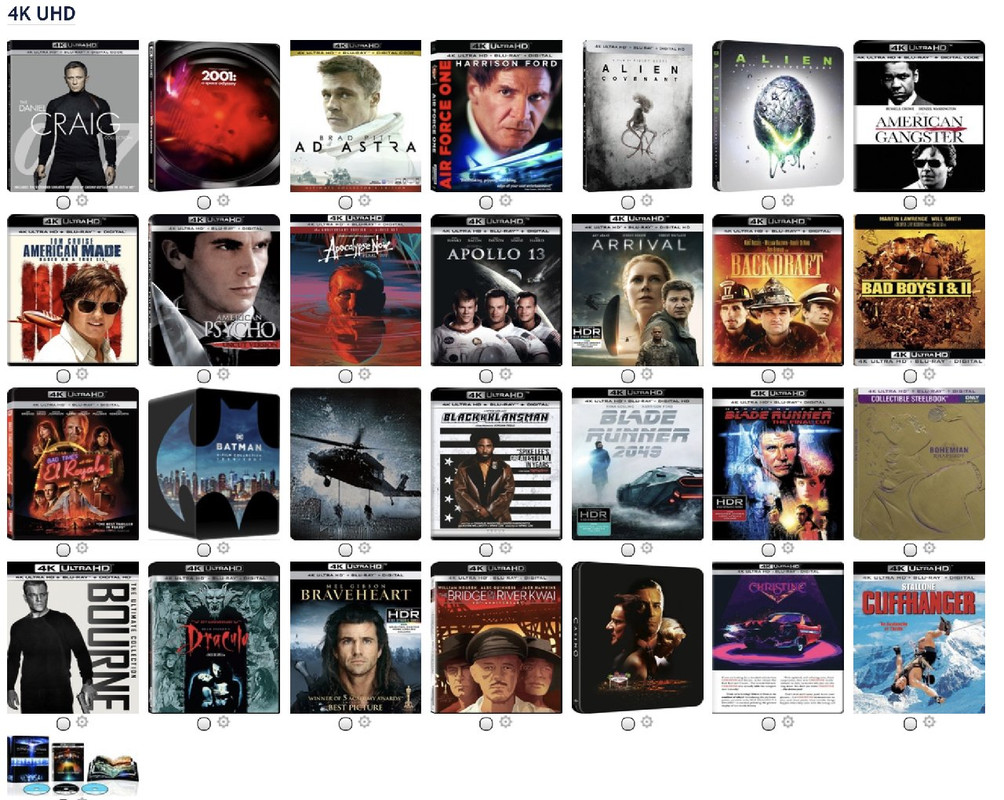The image size is (1004, 800).
Task: Open the gear icon under Casino steelbook
Action: [647, 722]
